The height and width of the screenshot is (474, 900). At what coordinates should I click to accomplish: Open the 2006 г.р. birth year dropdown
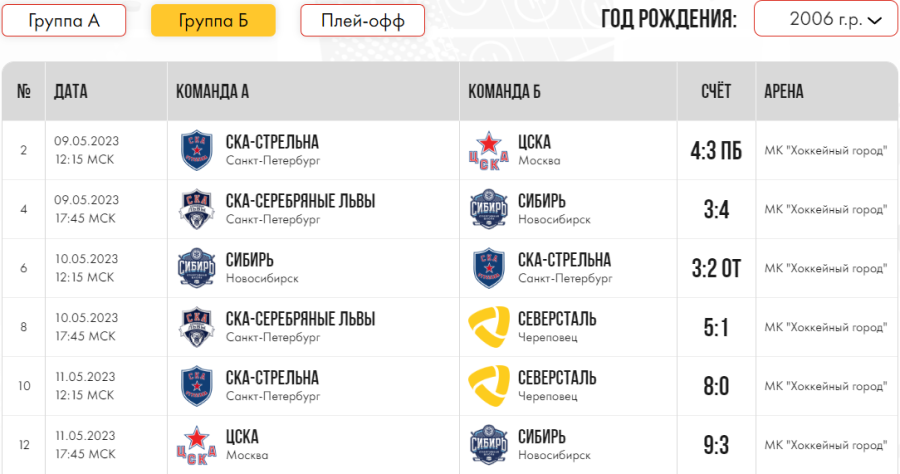825,19
